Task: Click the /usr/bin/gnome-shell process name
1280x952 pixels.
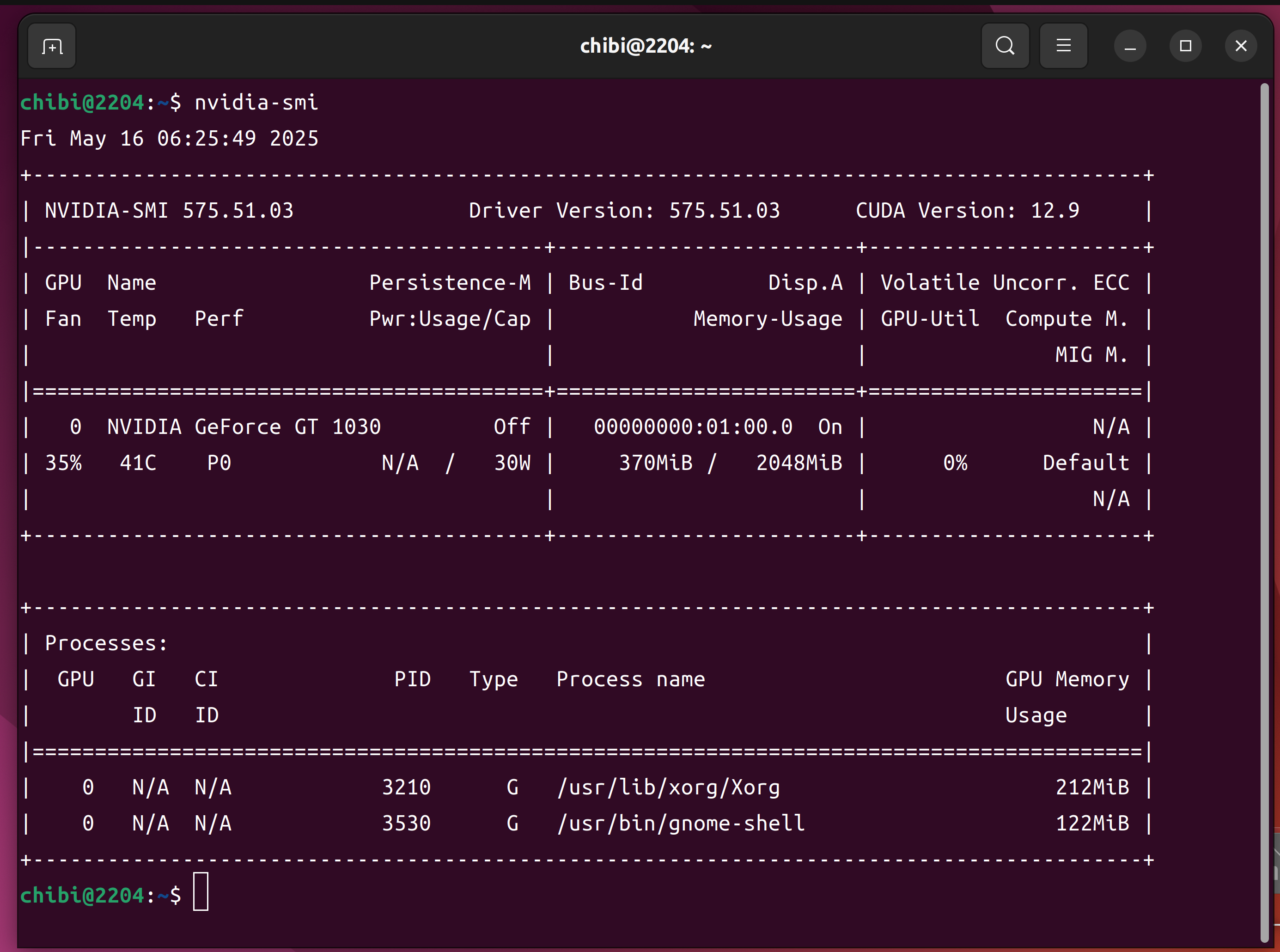Action: (680, 824)
